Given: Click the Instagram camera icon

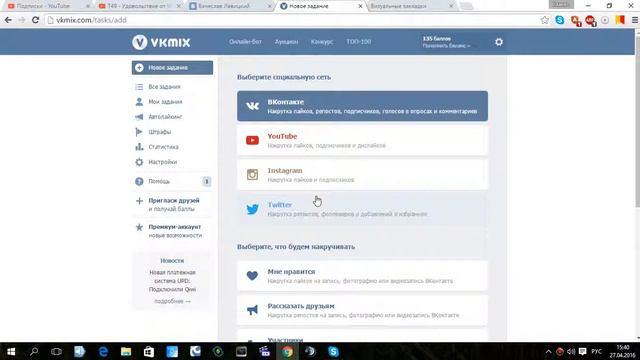Looking at the screenshot, I should (252, 175).
